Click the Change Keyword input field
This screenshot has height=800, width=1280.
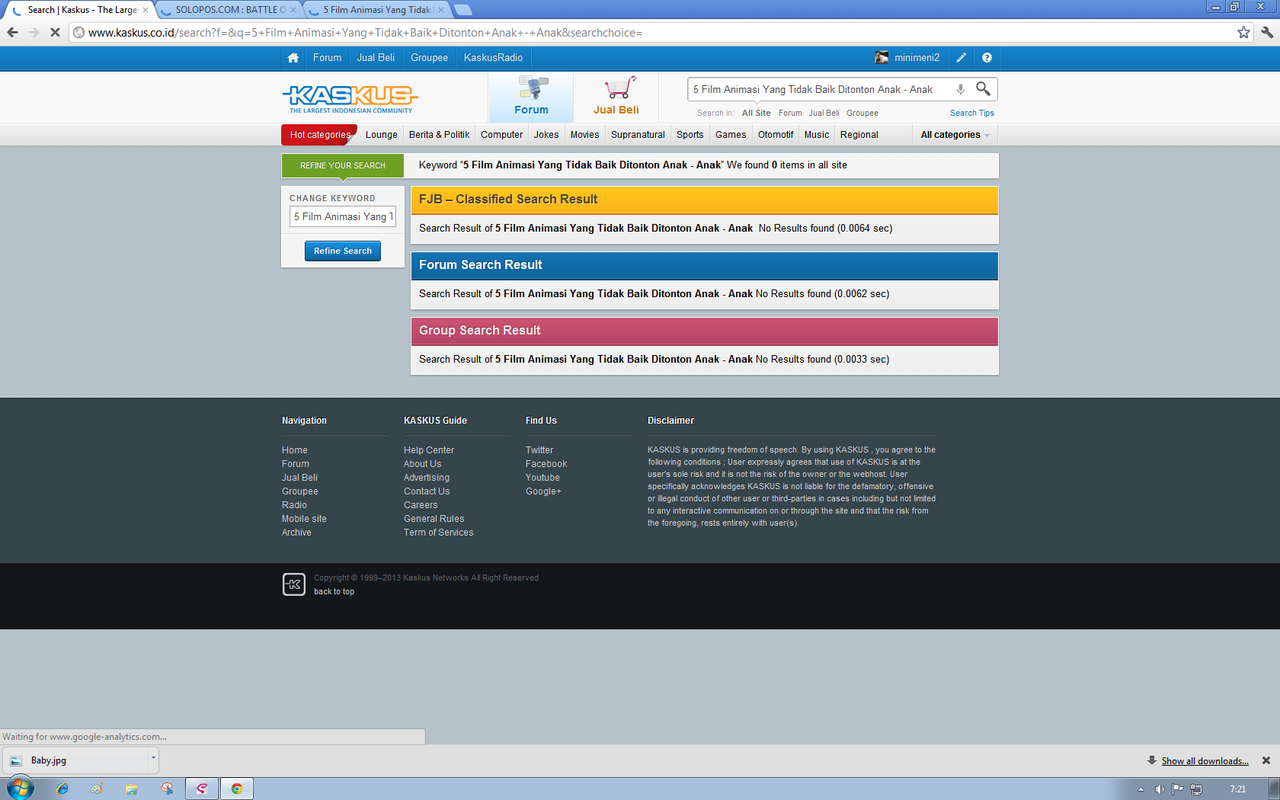343,216
